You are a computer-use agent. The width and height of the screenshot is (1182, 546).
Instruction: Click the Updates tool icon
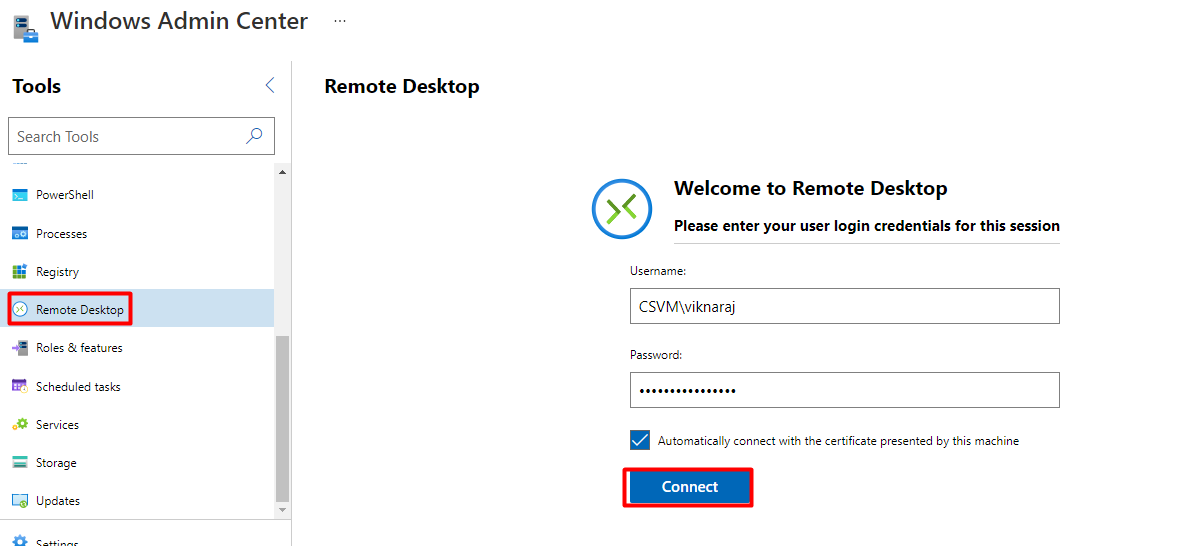coord(20,501)
